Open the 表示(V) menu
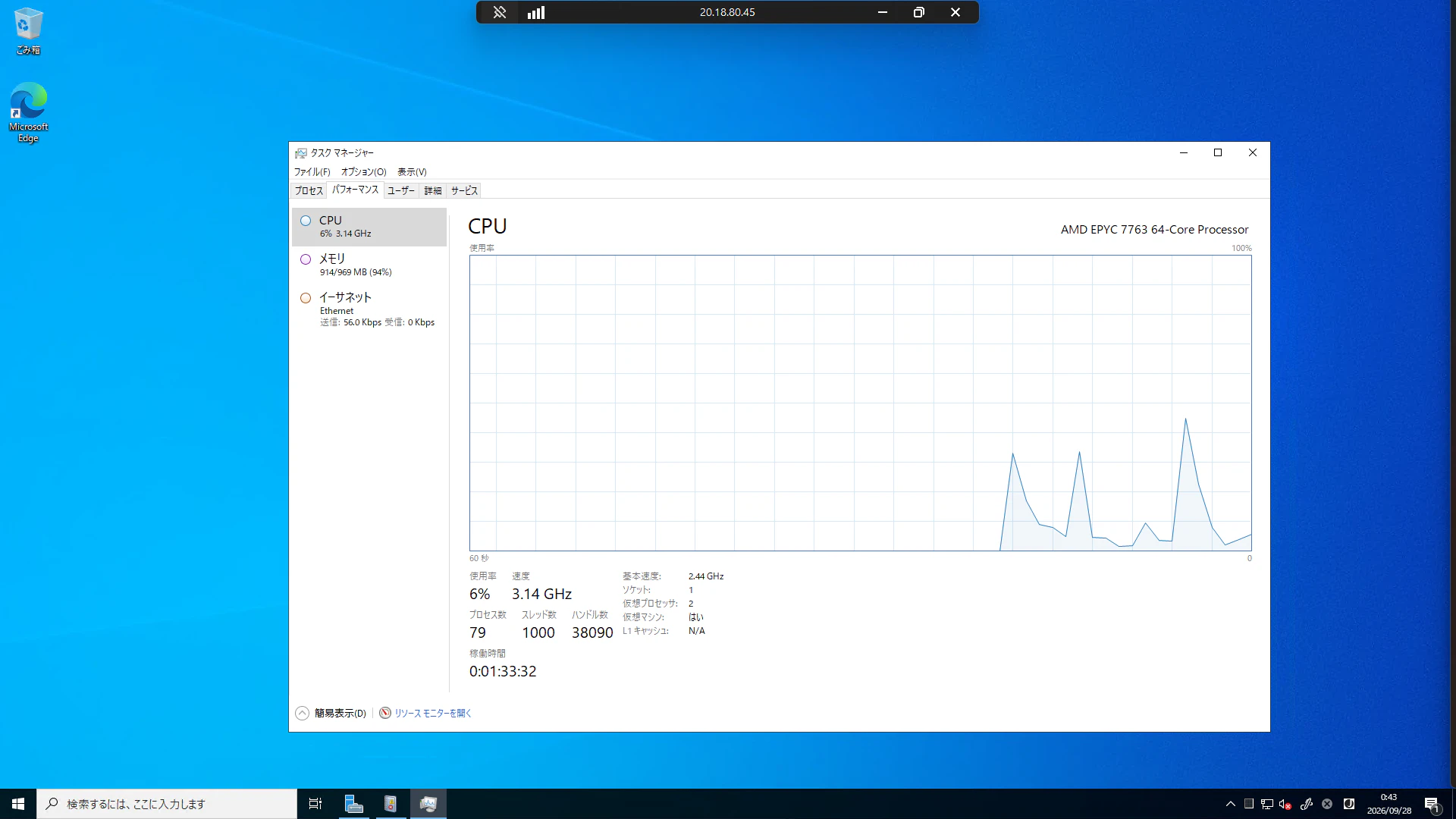Viewport: 1456px width, 819px height. tap(412, 172)
